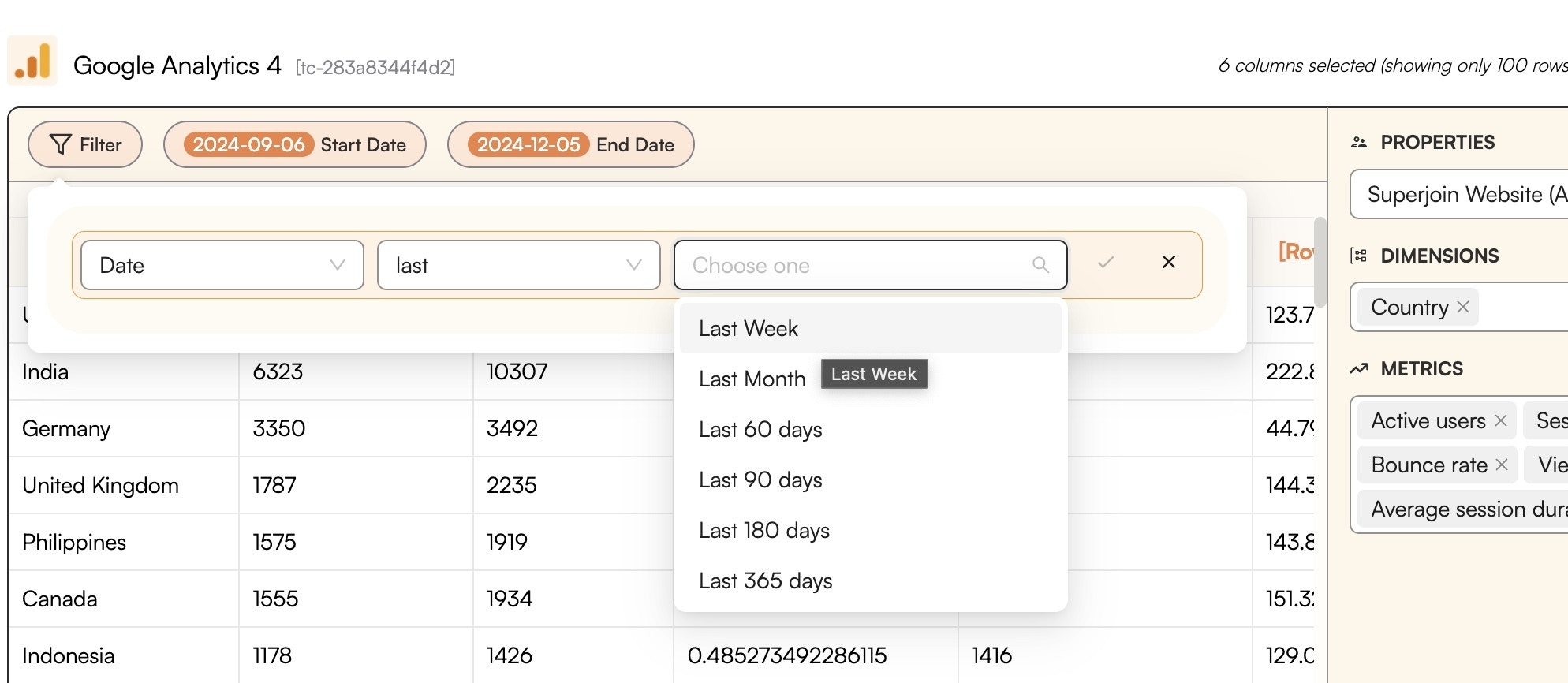Confirm the filter with the checkmark icon
This screenshot has height=683, width=1568.
pos(1106,262)
